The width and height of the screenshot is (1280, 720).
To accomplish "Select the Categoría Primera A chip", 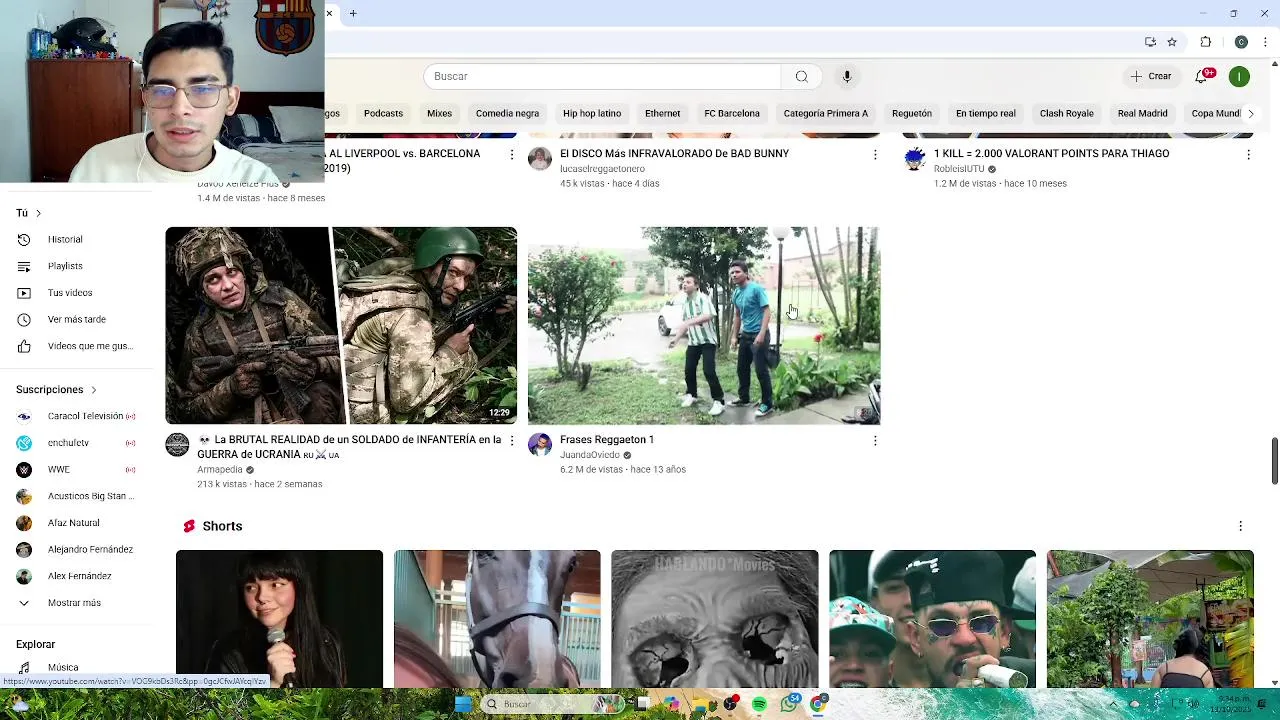I will pyautogui.click(x=826, y=114).
